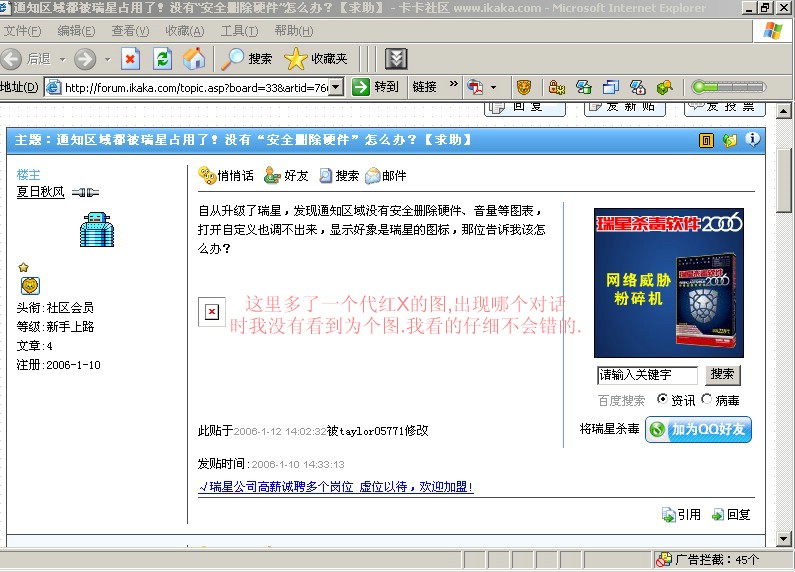Viewport: 795px width, 572px height.
Task: Open the 查看(V) menu
Action: [x=130, y=31]
